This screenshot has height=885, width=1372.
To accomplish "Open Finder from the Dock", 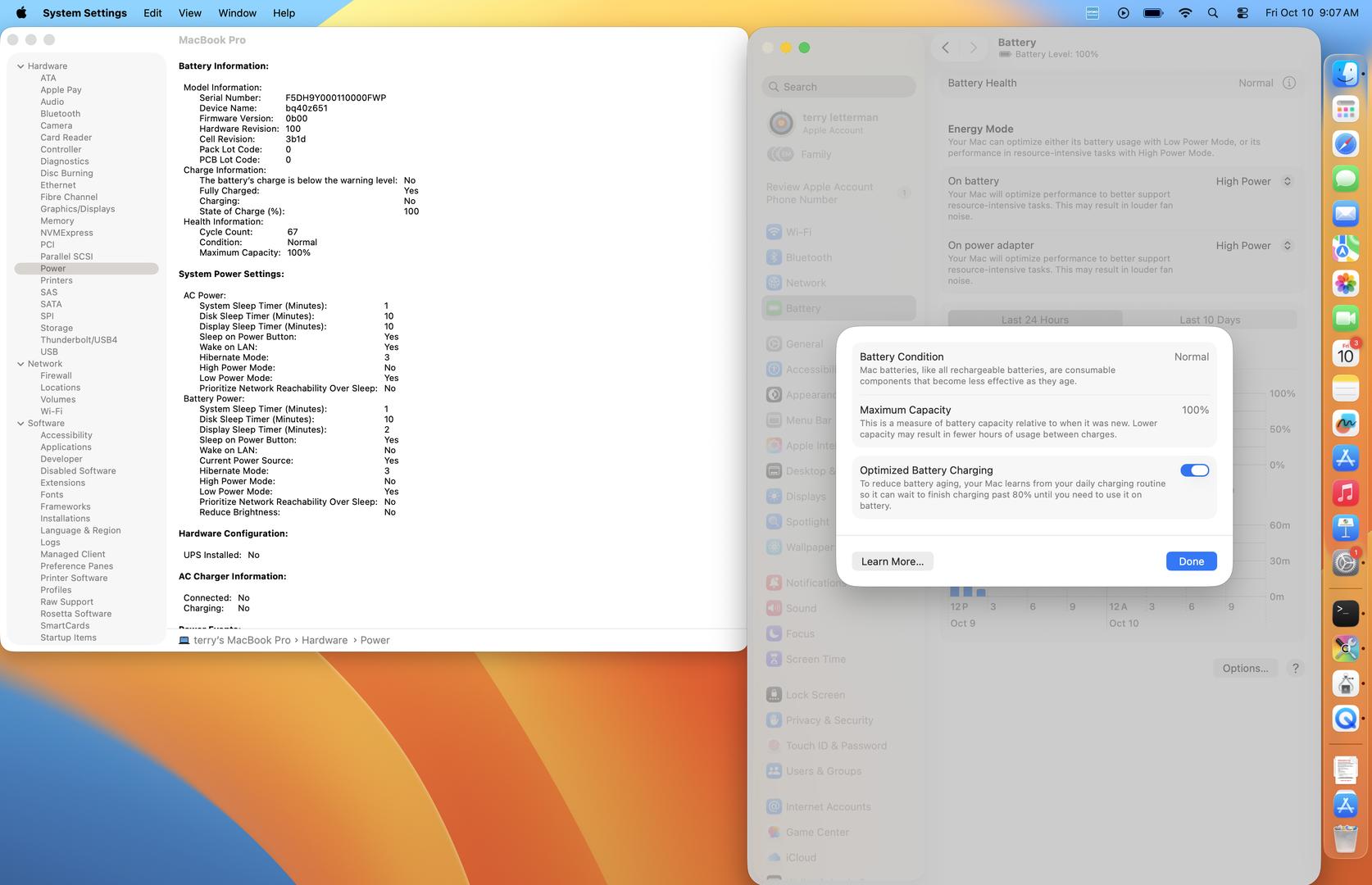I will tap(1345, 75).
